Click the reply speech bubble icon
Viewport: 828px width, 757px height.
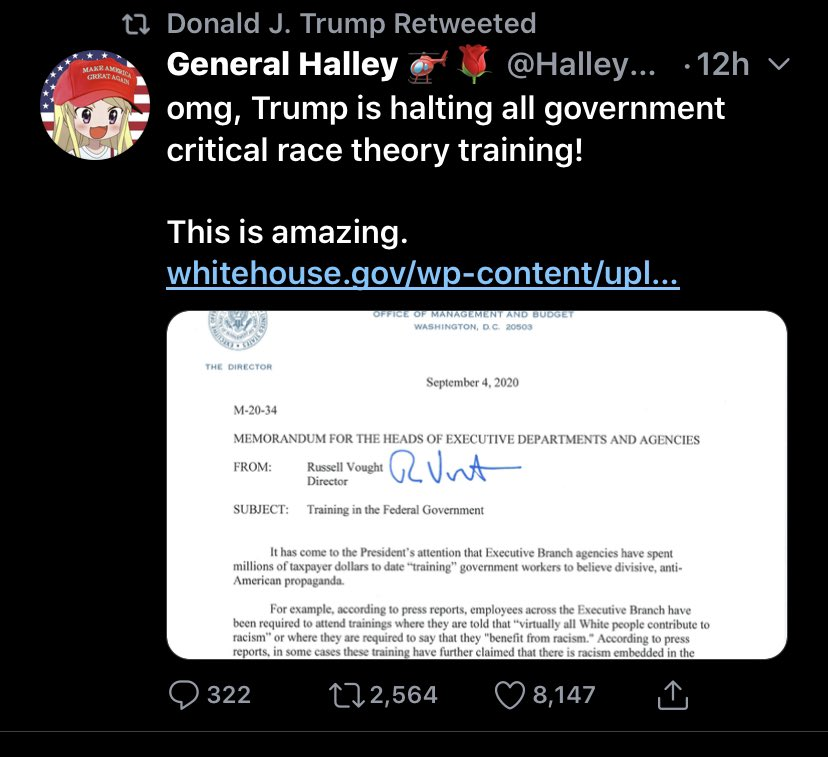[183, 694]
